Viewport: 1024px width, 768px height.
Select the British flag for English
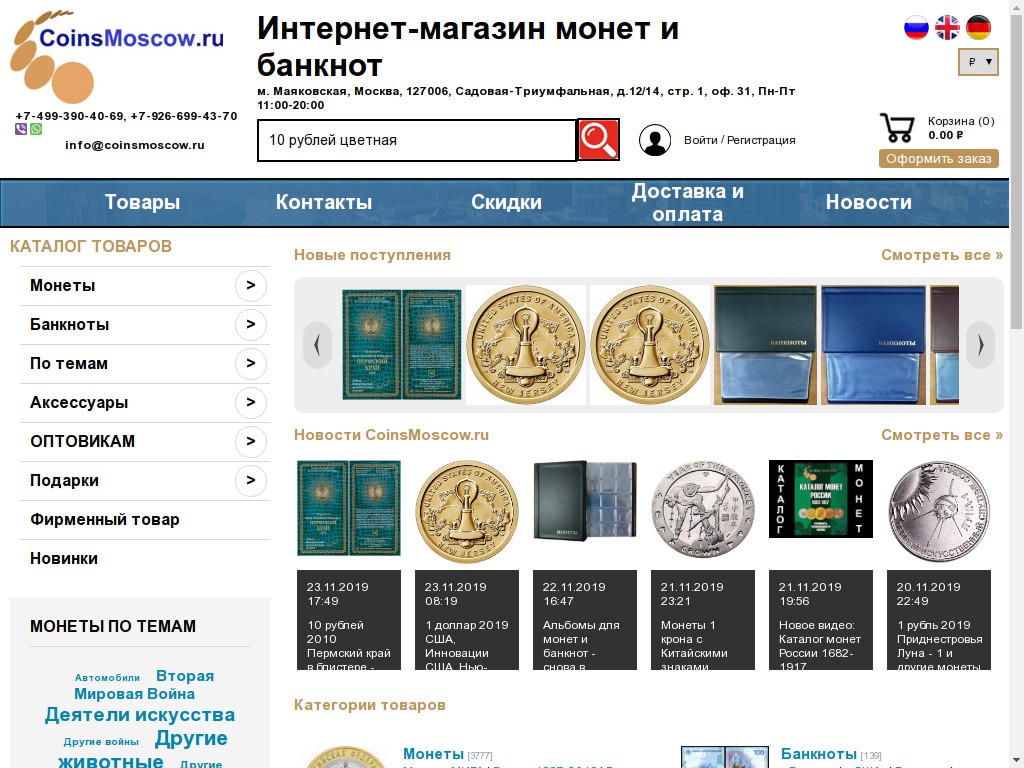pos(947,28)
